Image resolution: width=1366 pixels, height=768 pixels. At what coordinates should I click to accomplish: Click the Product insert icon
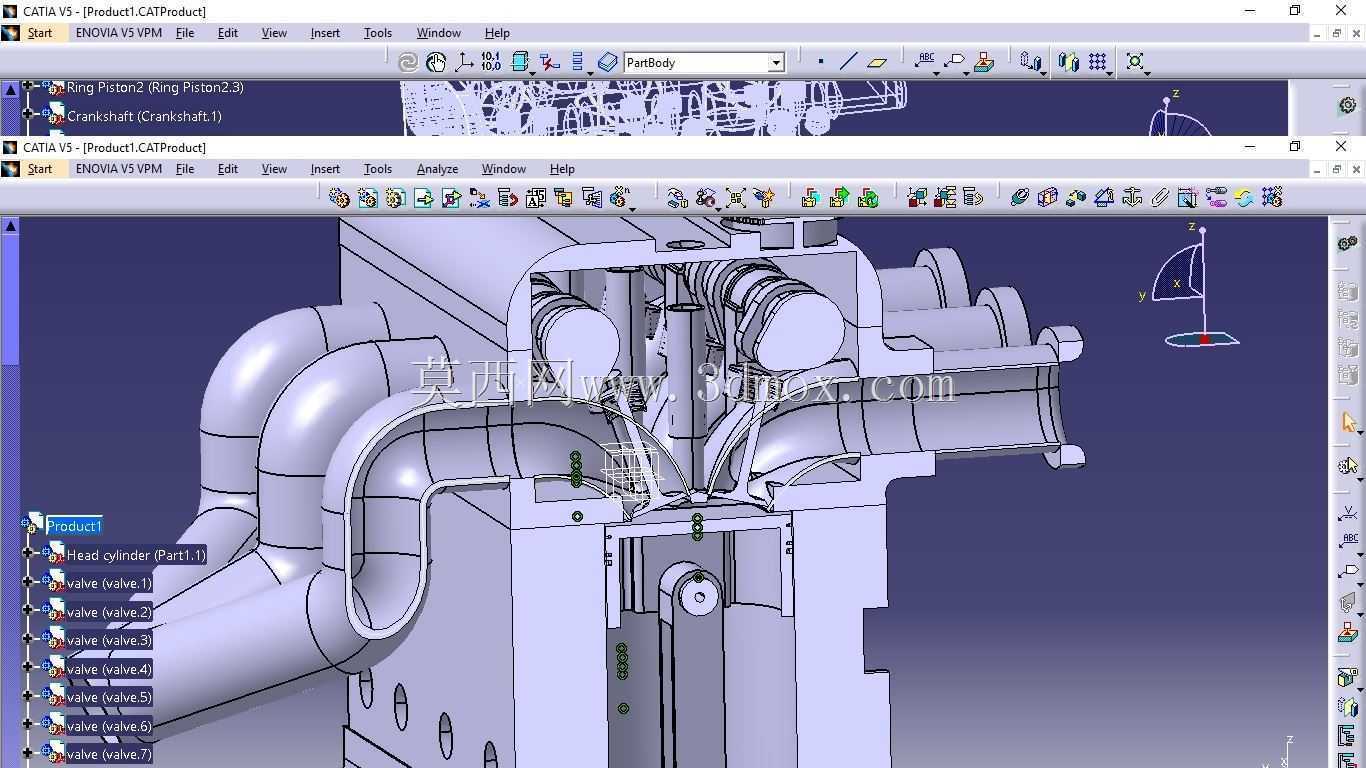click(x=367, y=197)
